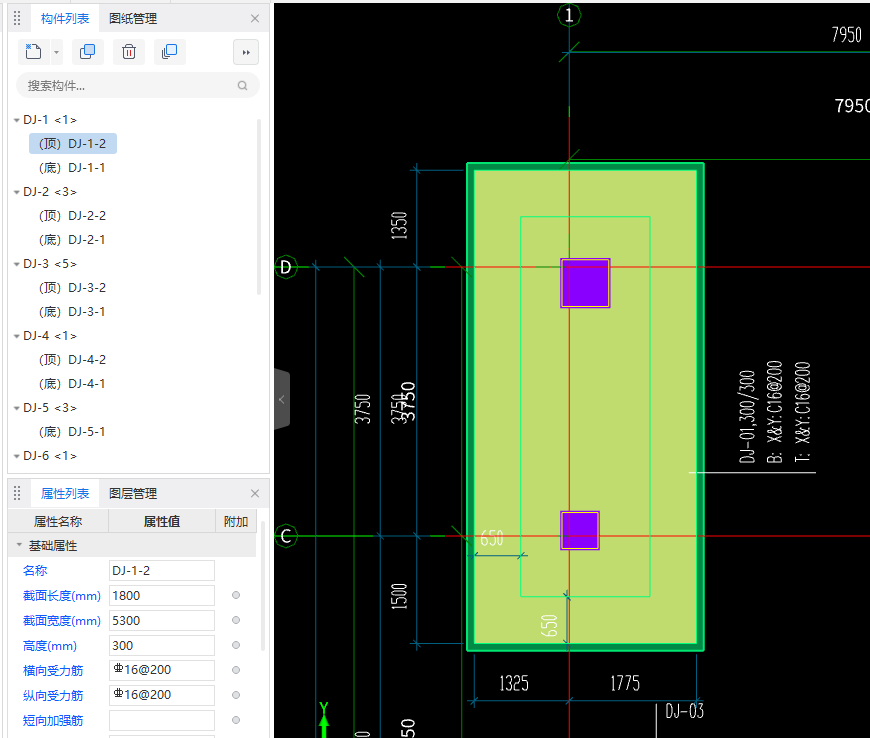Click the new component icon

(x=33, y=52)
